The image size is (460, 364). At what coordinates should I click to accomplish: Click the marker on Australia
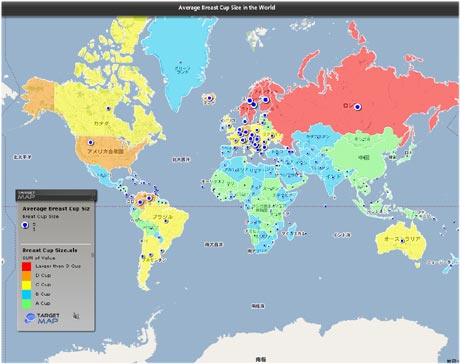[x=402, y=241]
